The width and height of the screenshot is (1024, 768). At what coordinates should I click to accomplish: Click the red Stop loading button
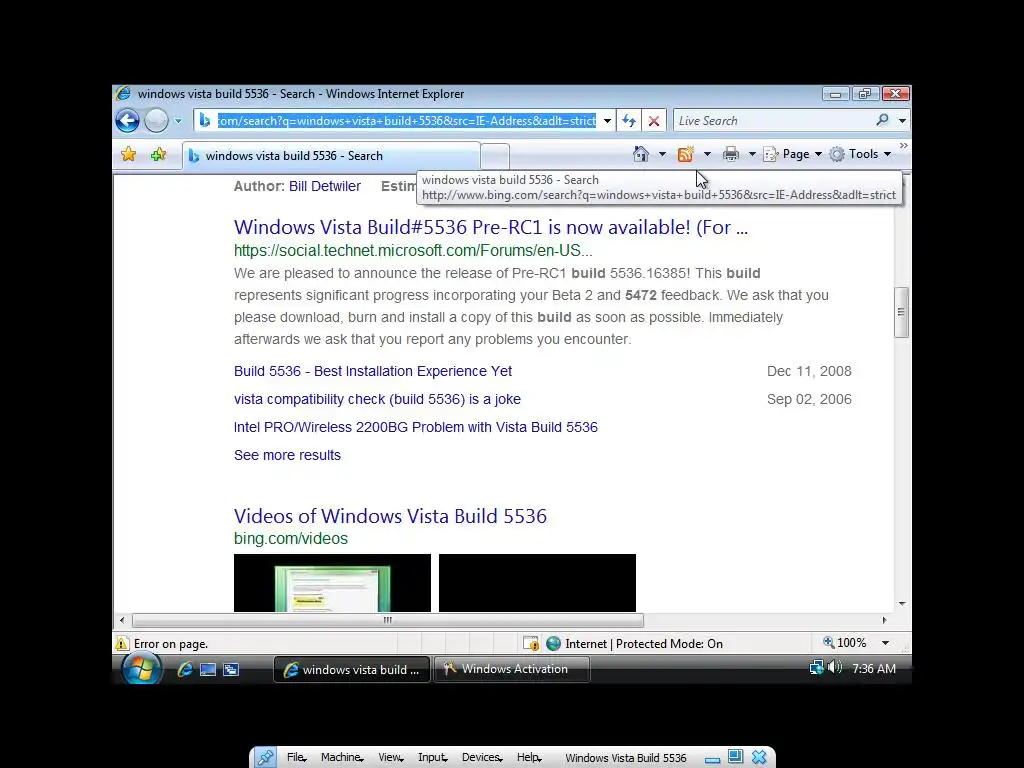[654, 121]
